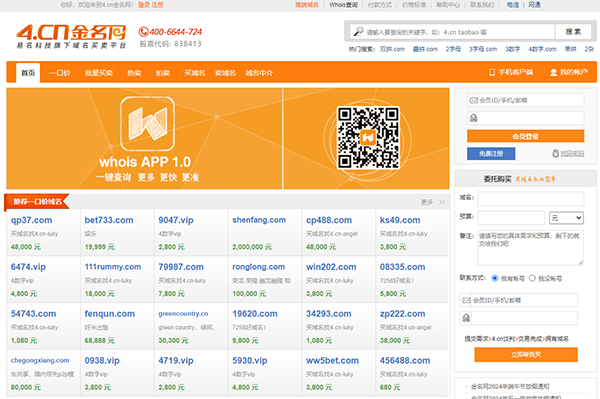Viewport: 600px width, 399px height.
Task: Open the cp488.com domain listing
Action: click(x=329, y=220)
